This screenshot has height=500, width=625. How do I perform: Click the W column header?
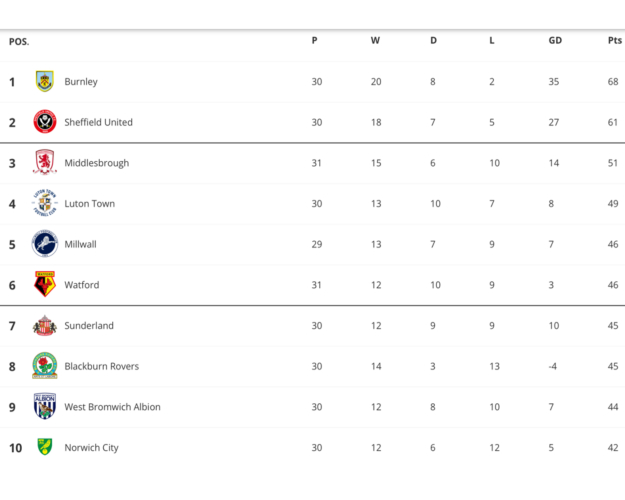point(375,41)
